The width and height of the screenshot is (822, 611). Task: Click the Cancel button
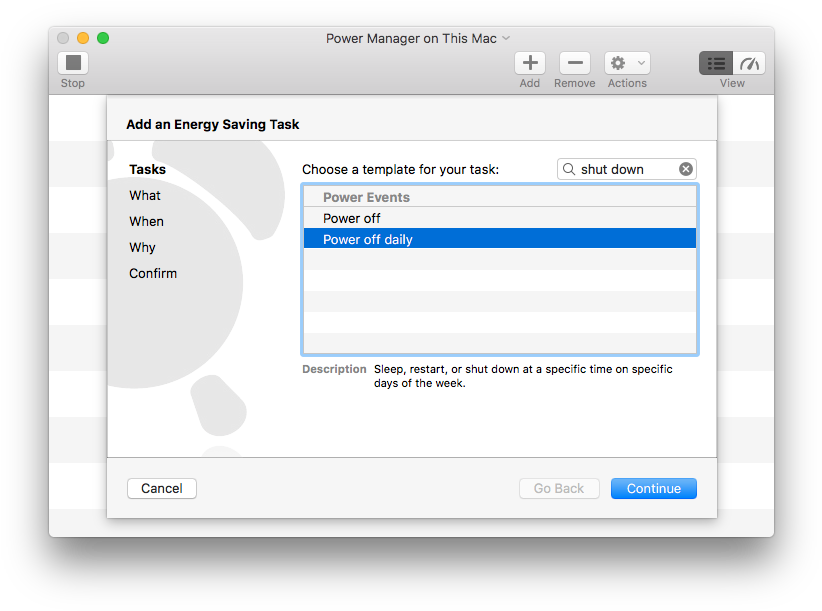coord(161,488)
